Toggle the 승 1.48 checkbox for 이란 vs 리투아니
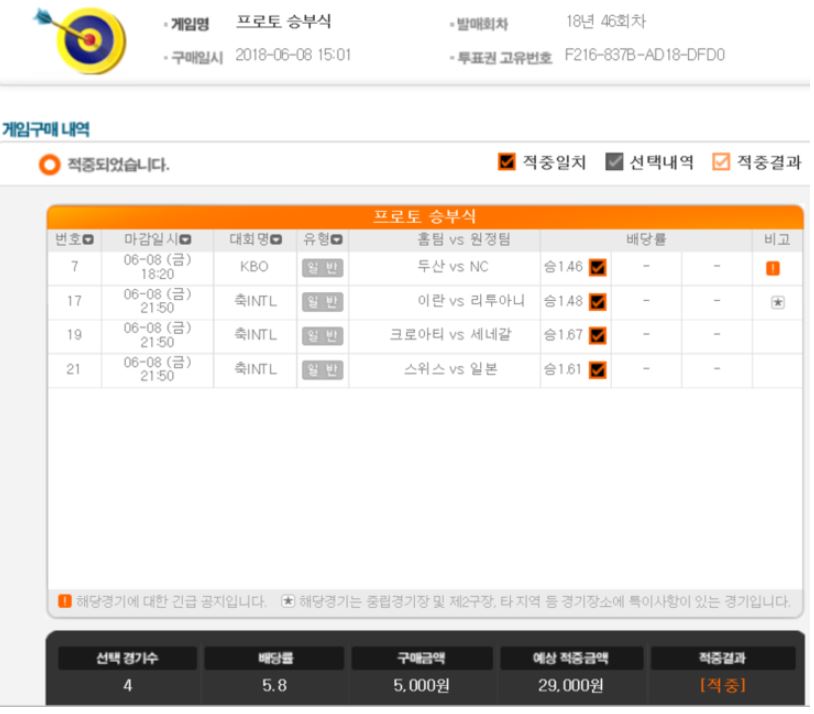Image resolution: width=814 pixels, height=714 pixels. point(598,302)
